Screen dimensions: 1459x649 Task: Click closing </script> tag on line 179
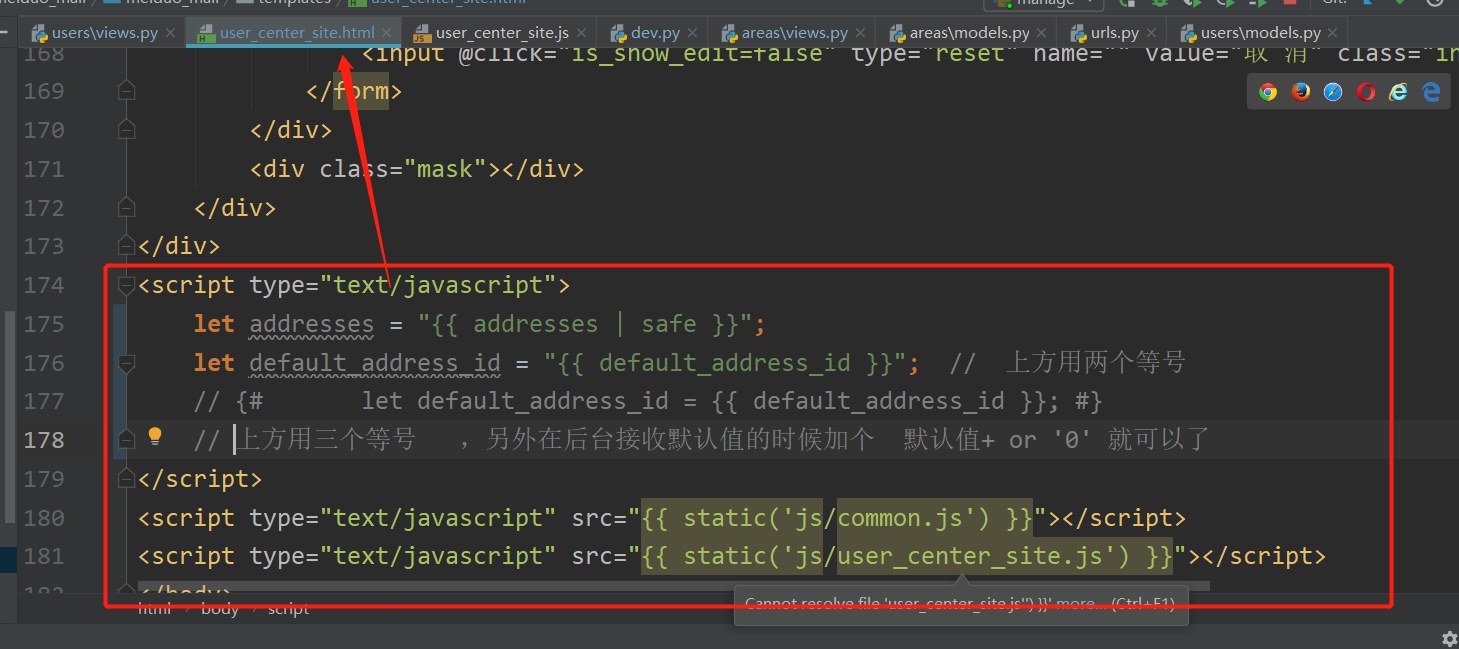pyautogui.click(x=200, y=479)
